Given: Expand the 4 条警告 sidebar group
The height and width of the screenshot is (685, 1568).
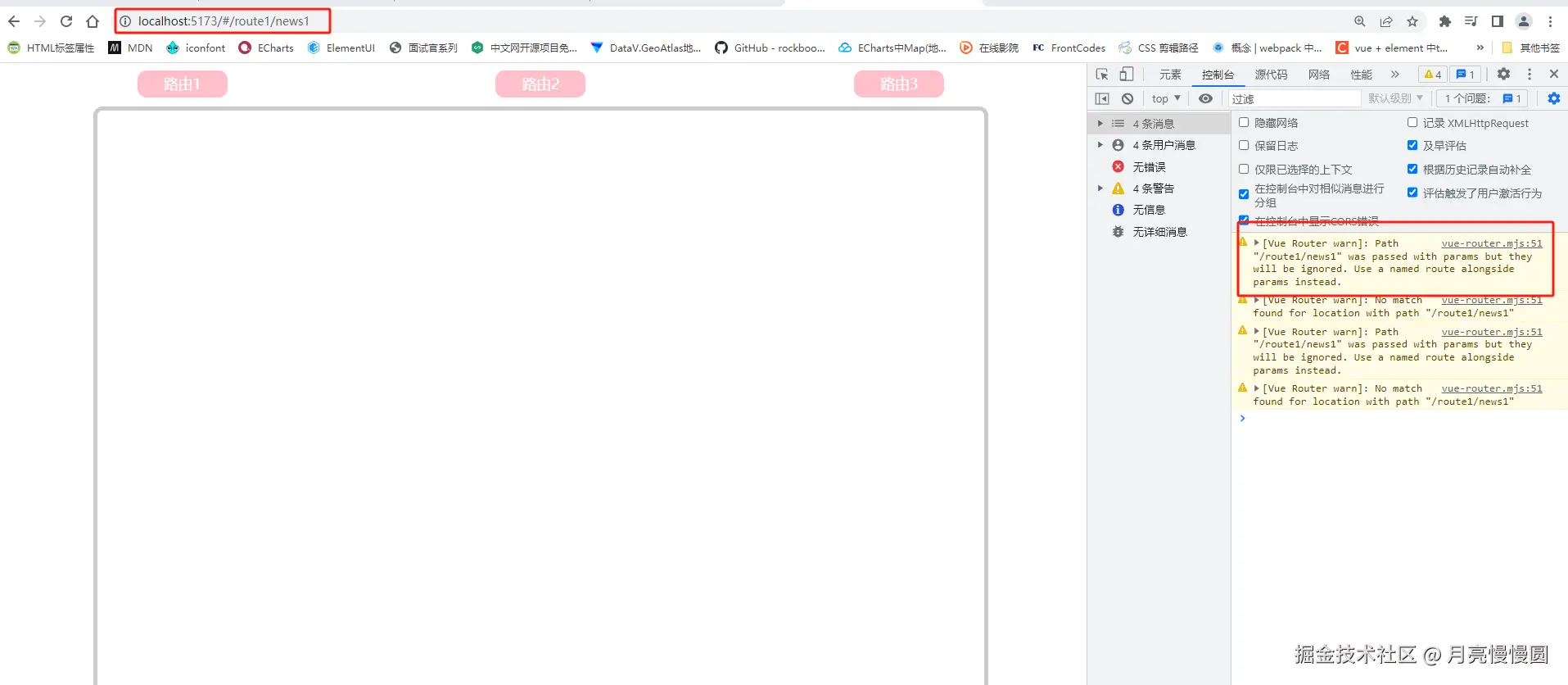Looking at the screenshot, I should [1100, 188].
